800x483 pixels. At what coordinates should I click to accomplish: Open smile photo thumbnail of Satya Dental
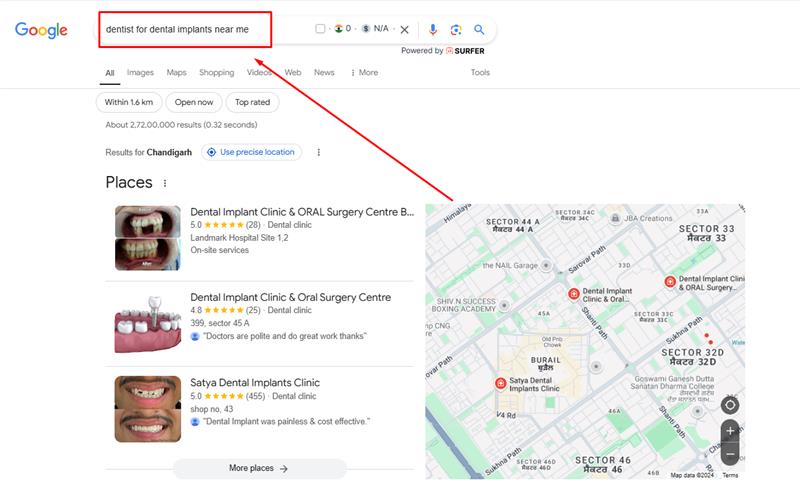click(x=148, y=409)
